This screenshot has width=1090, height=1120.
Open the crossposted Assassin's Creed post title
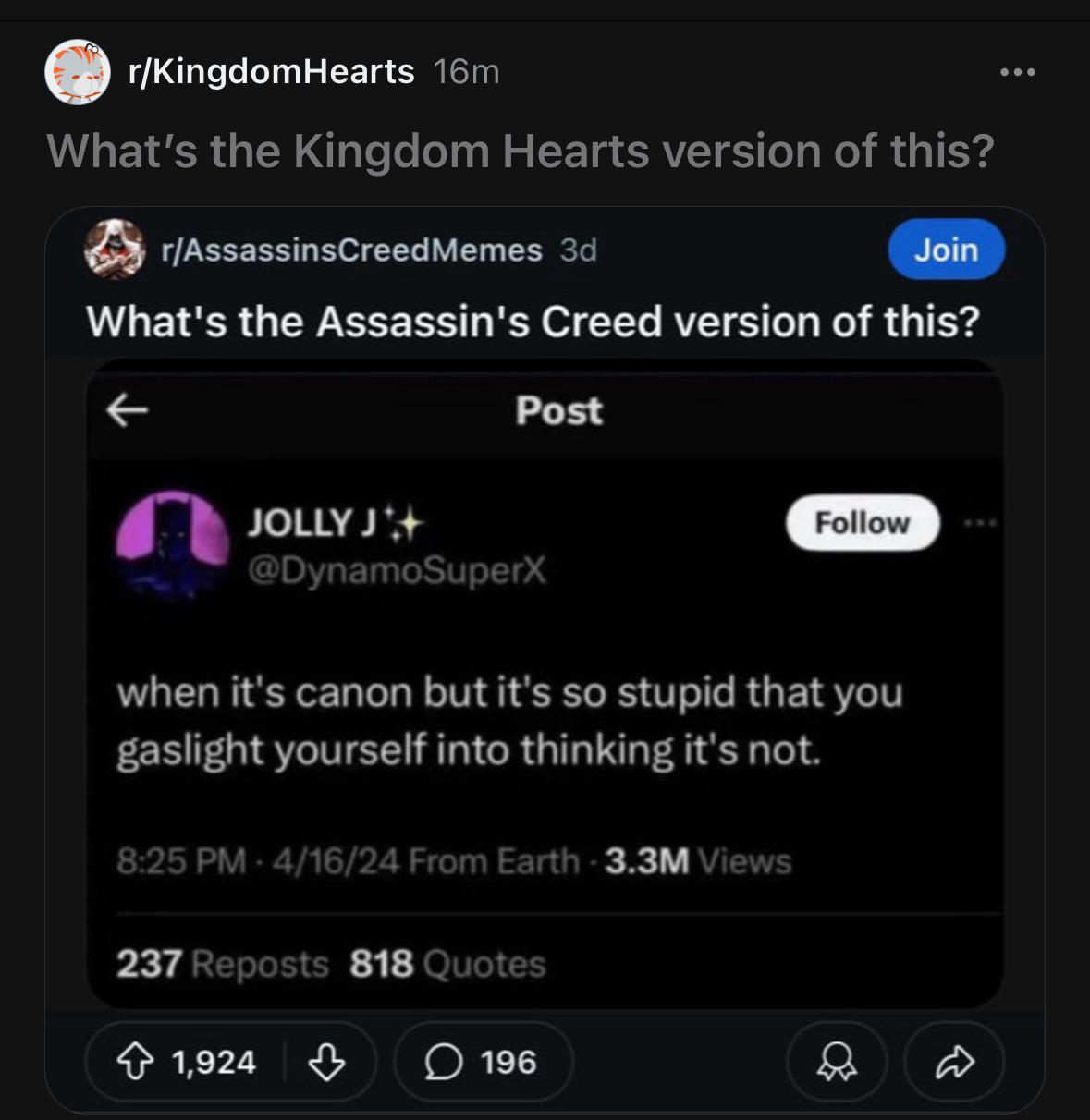(x=533, y=322)
